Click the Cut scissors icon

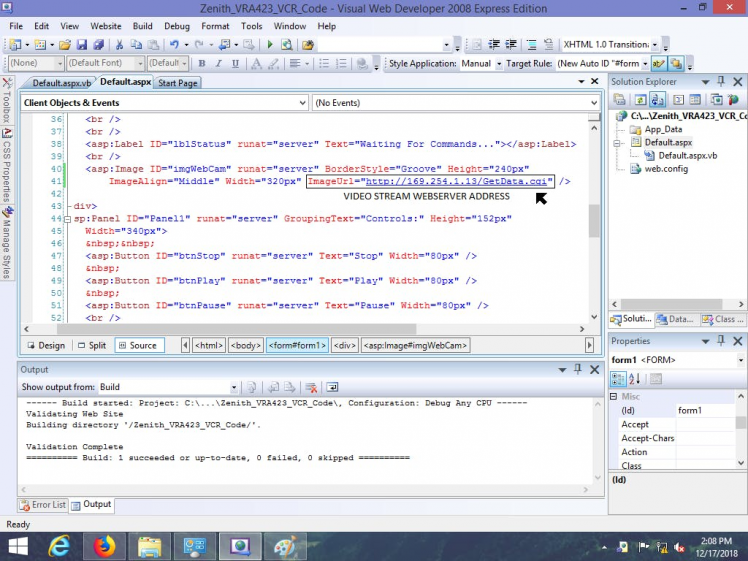[x=119, y=45]
